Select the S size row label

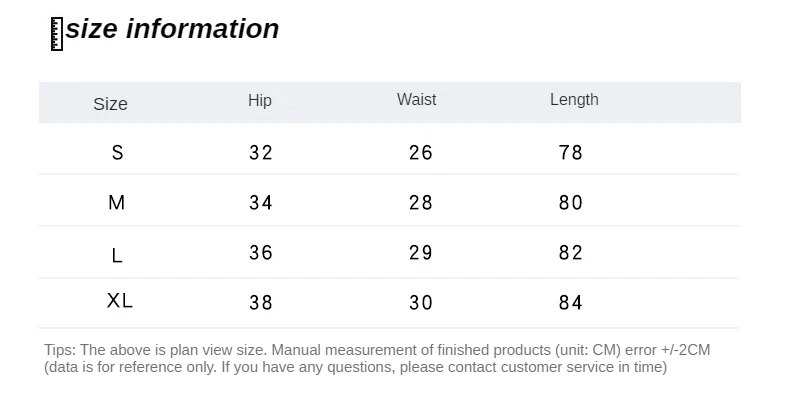(118, 153)
